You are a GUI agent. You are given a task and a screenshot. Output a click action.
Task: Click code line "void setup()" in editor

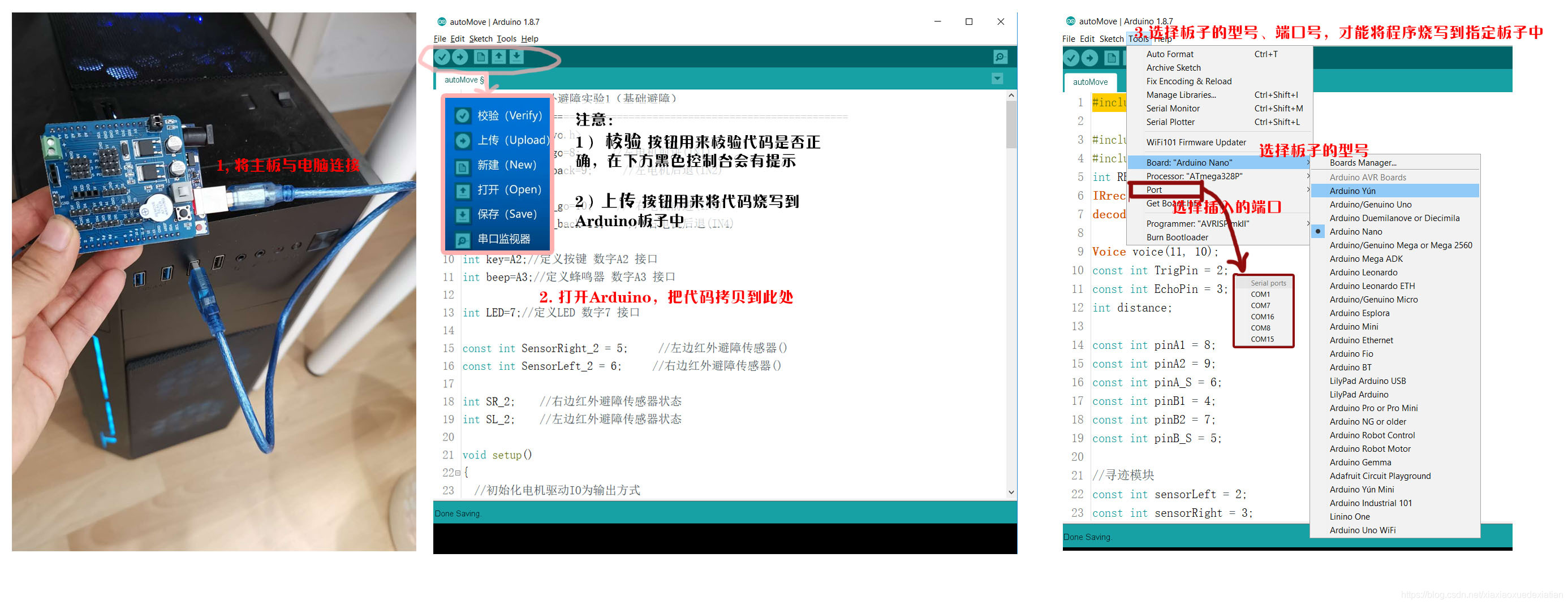[497, 455]
